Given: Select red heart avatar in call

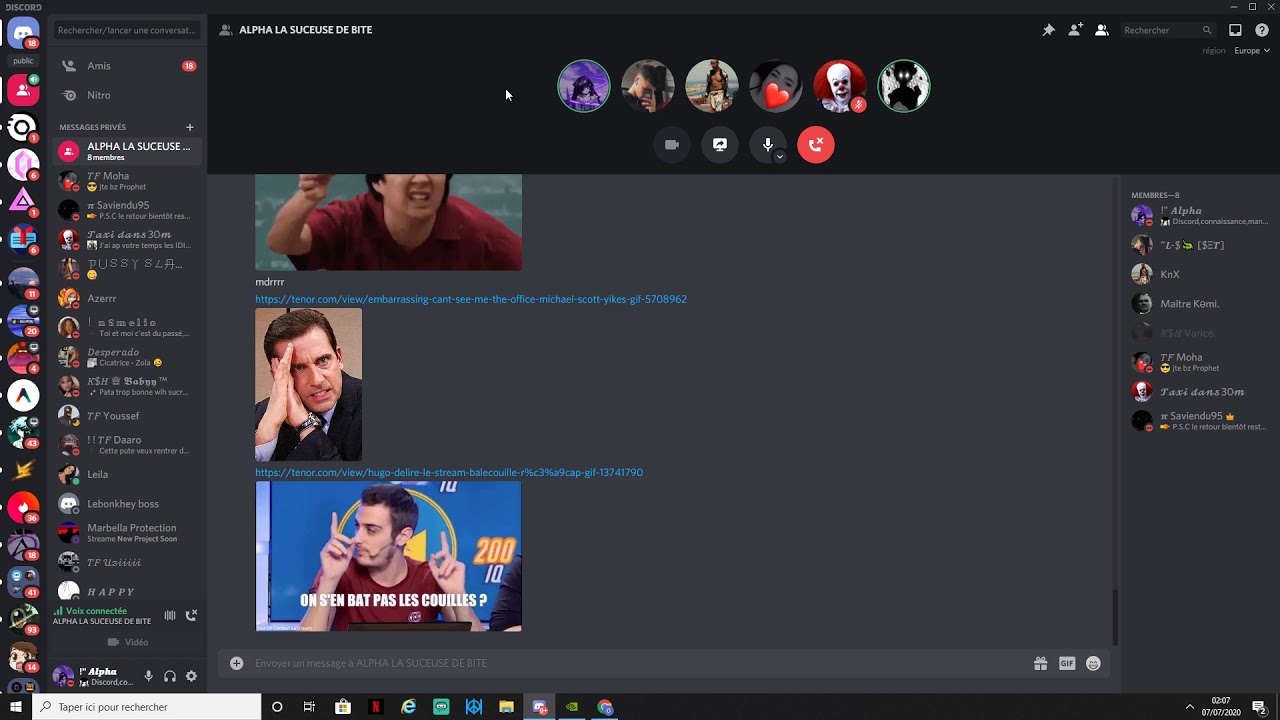Looking at the screenshot, I should (x=776, y=87).
